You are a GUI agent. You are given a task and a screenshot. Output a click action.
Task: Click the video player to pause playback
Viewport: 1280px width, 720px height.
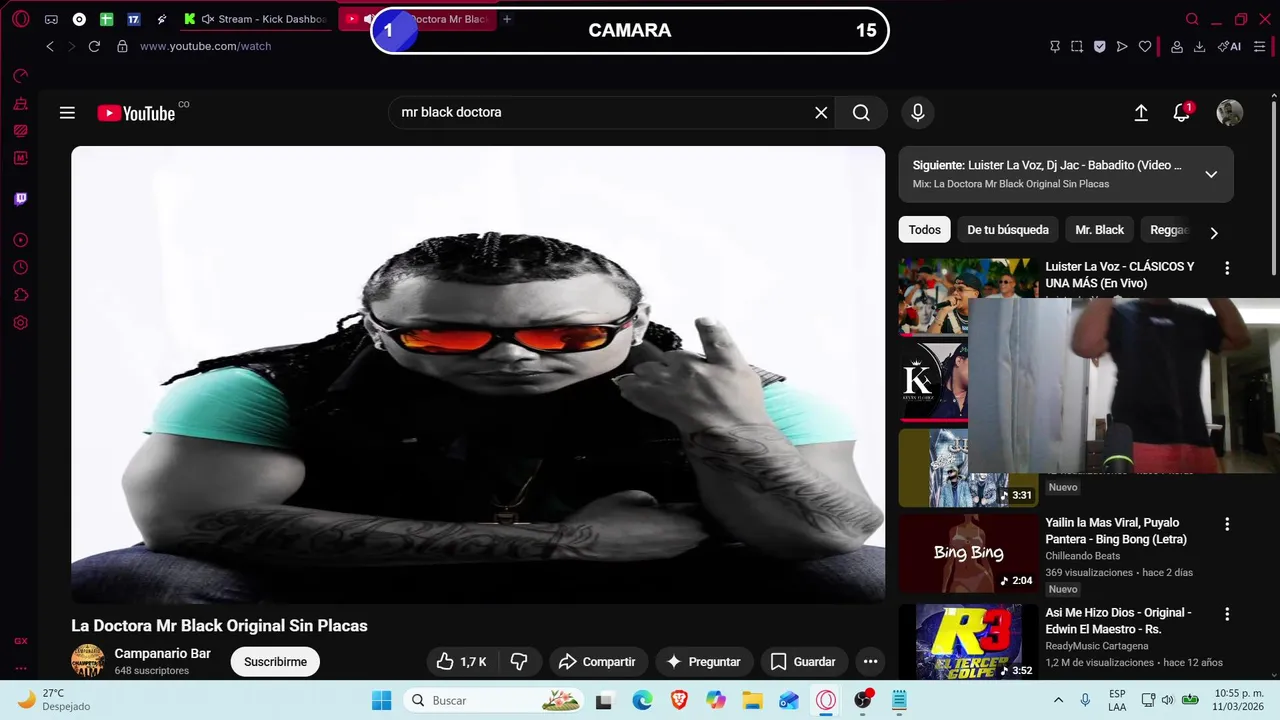point(478,375)
